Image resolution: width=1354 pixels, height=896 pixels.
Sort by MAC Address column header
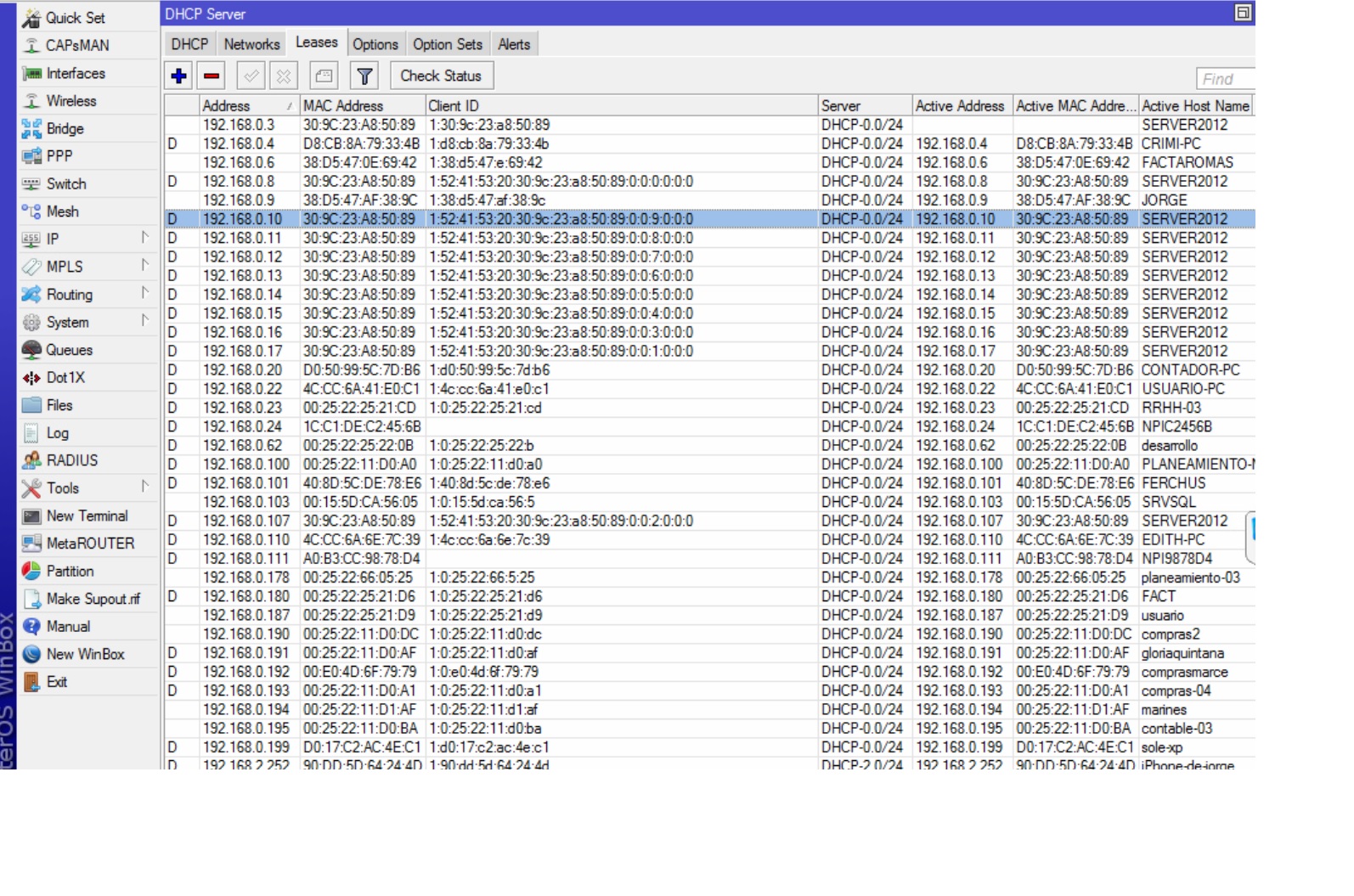coord(361,105)
